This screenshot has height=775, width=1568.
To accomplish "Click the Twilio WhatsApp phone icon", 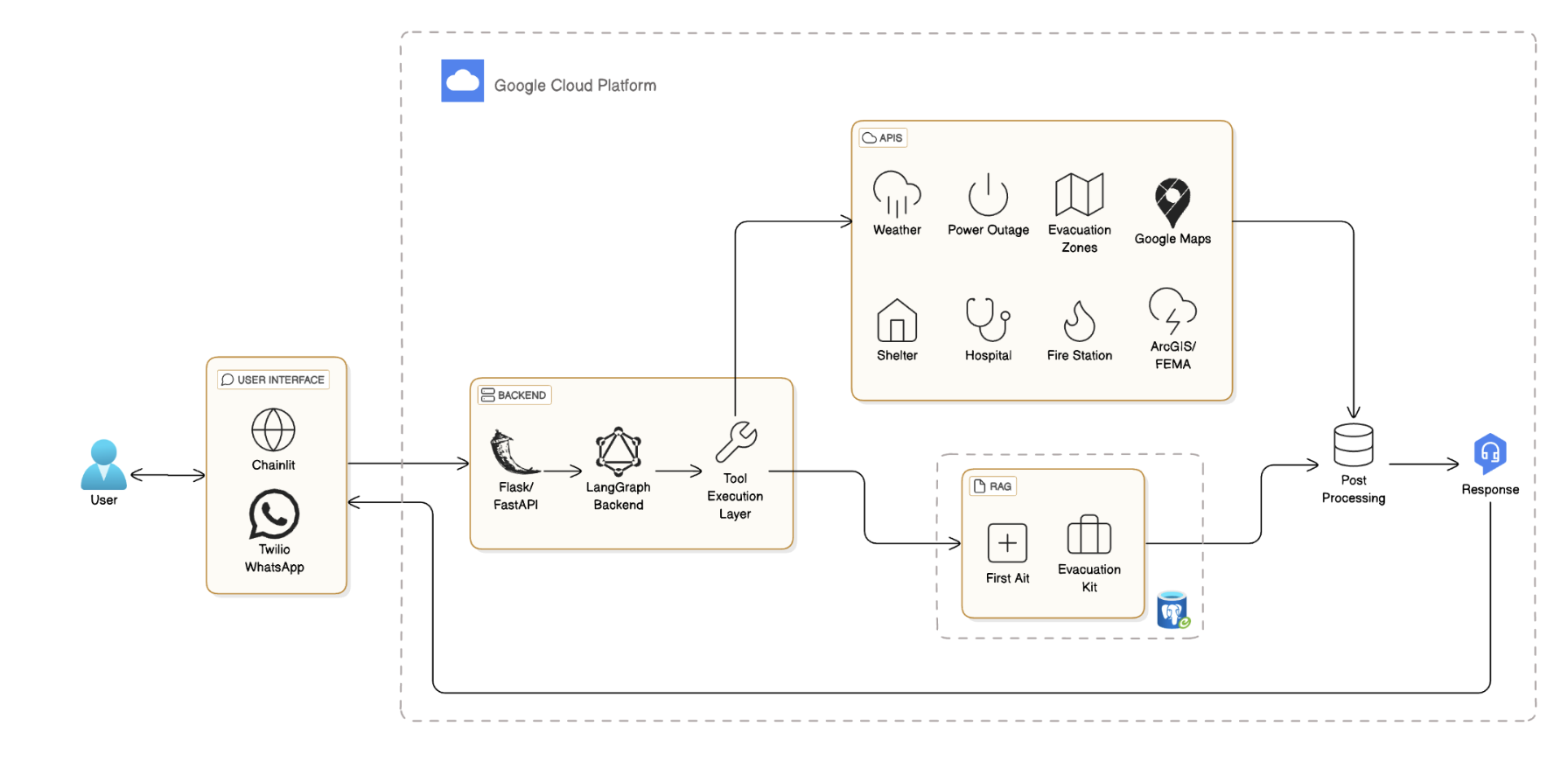I will click(x=274, y=513).
